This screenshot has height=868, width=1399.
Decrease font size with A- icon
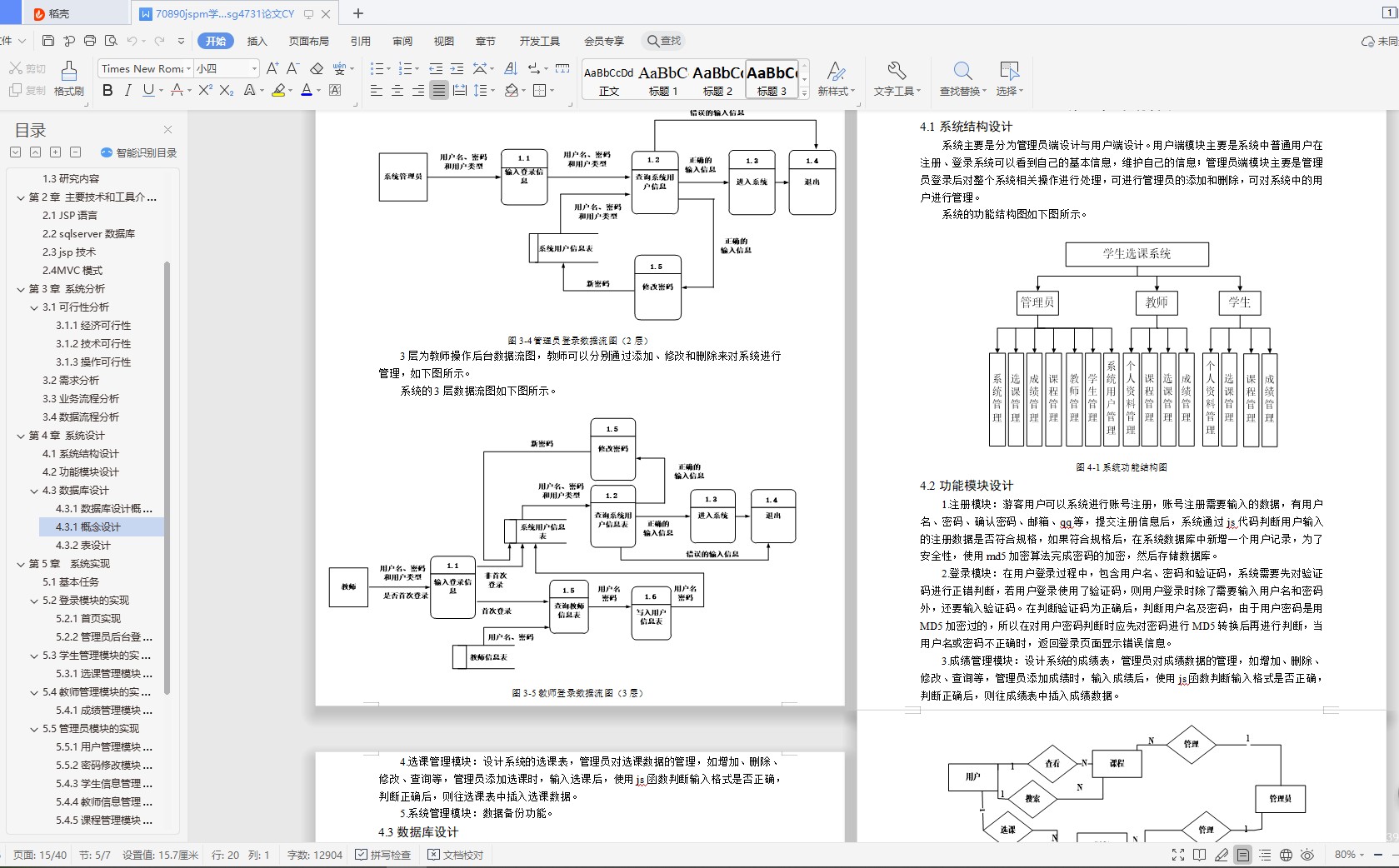292,68
